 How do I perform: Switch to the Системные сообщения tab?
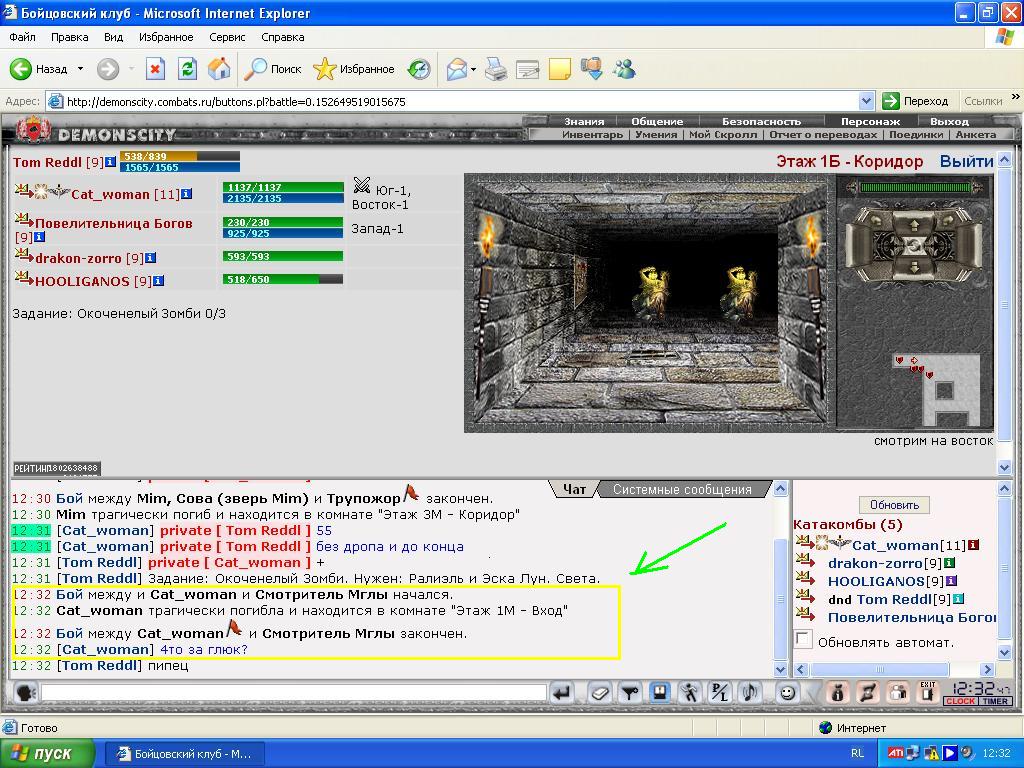click(x=682, y=489)
